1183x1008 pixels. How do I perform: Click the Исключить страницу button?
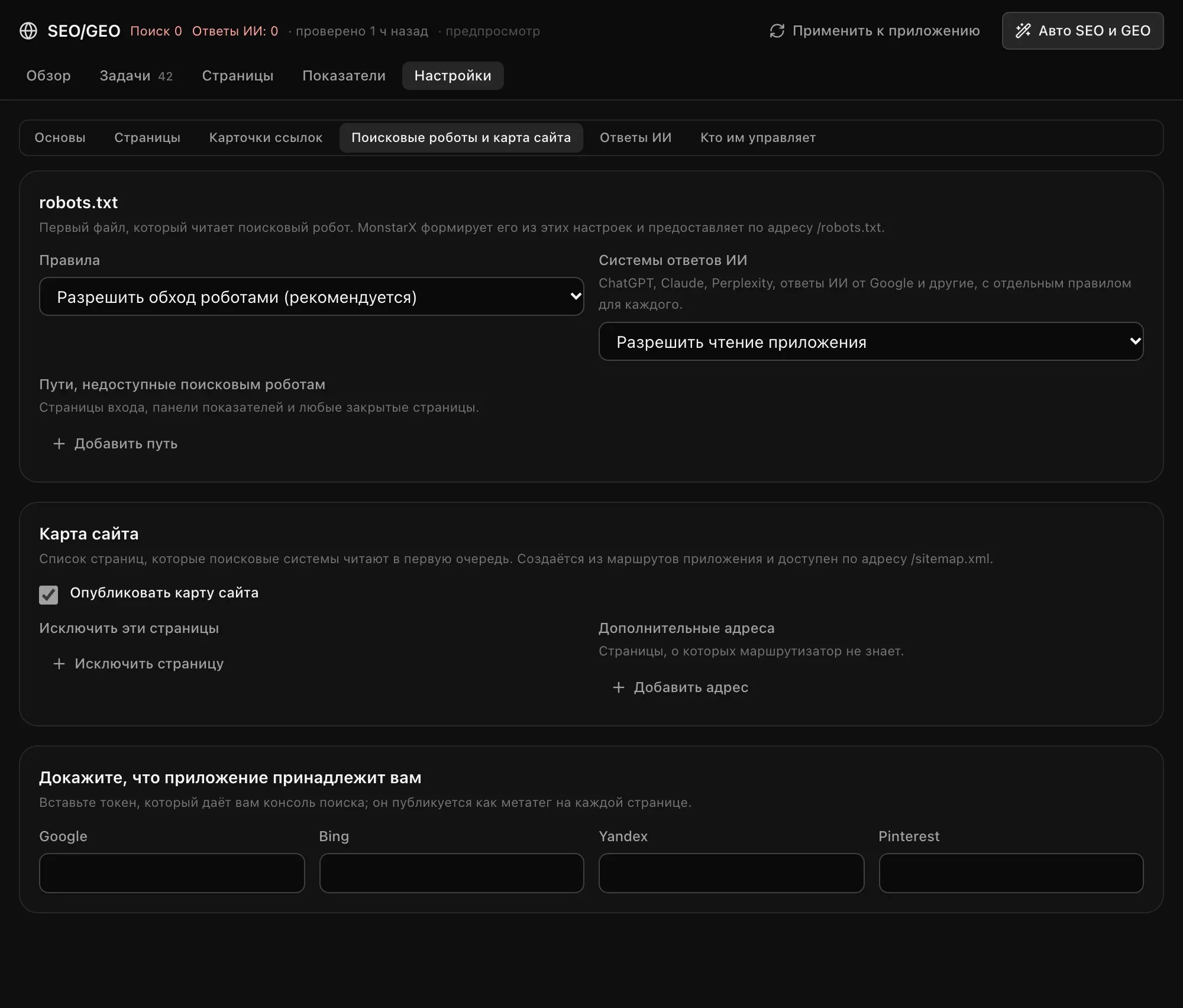tap(138, 664)
